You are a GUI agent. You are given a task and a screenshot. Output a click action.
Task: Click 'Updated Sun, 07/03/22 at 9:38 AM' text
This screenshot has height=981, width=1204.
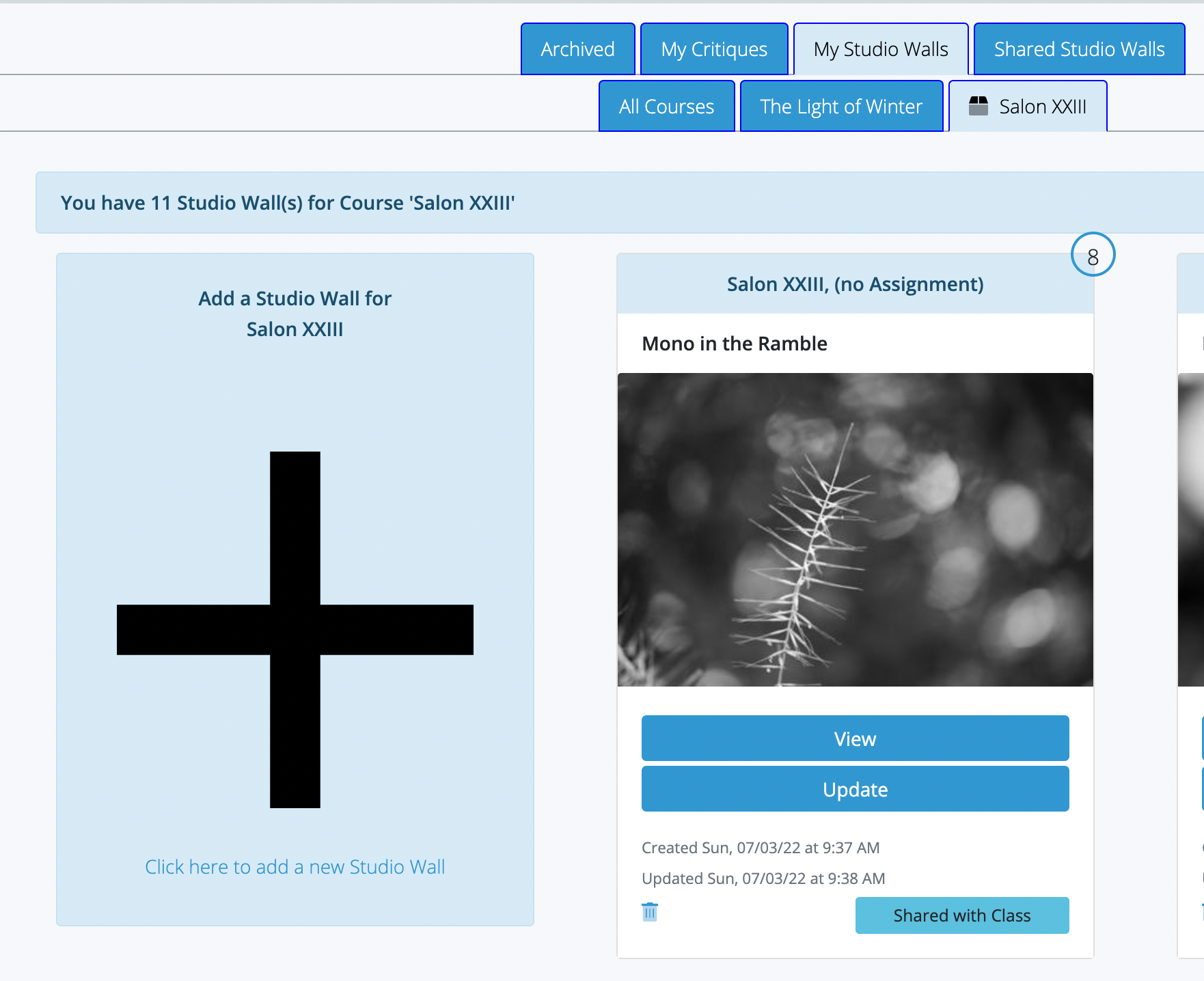point(763,879)
